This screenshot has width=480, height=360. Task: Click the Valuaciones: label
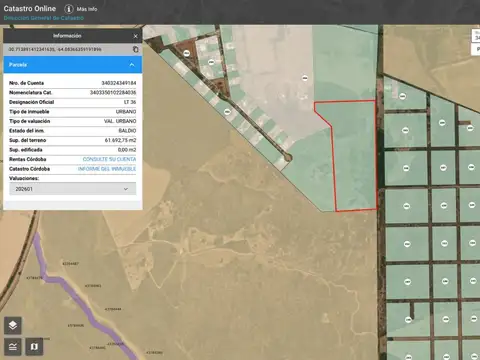(x=24, y=178)
